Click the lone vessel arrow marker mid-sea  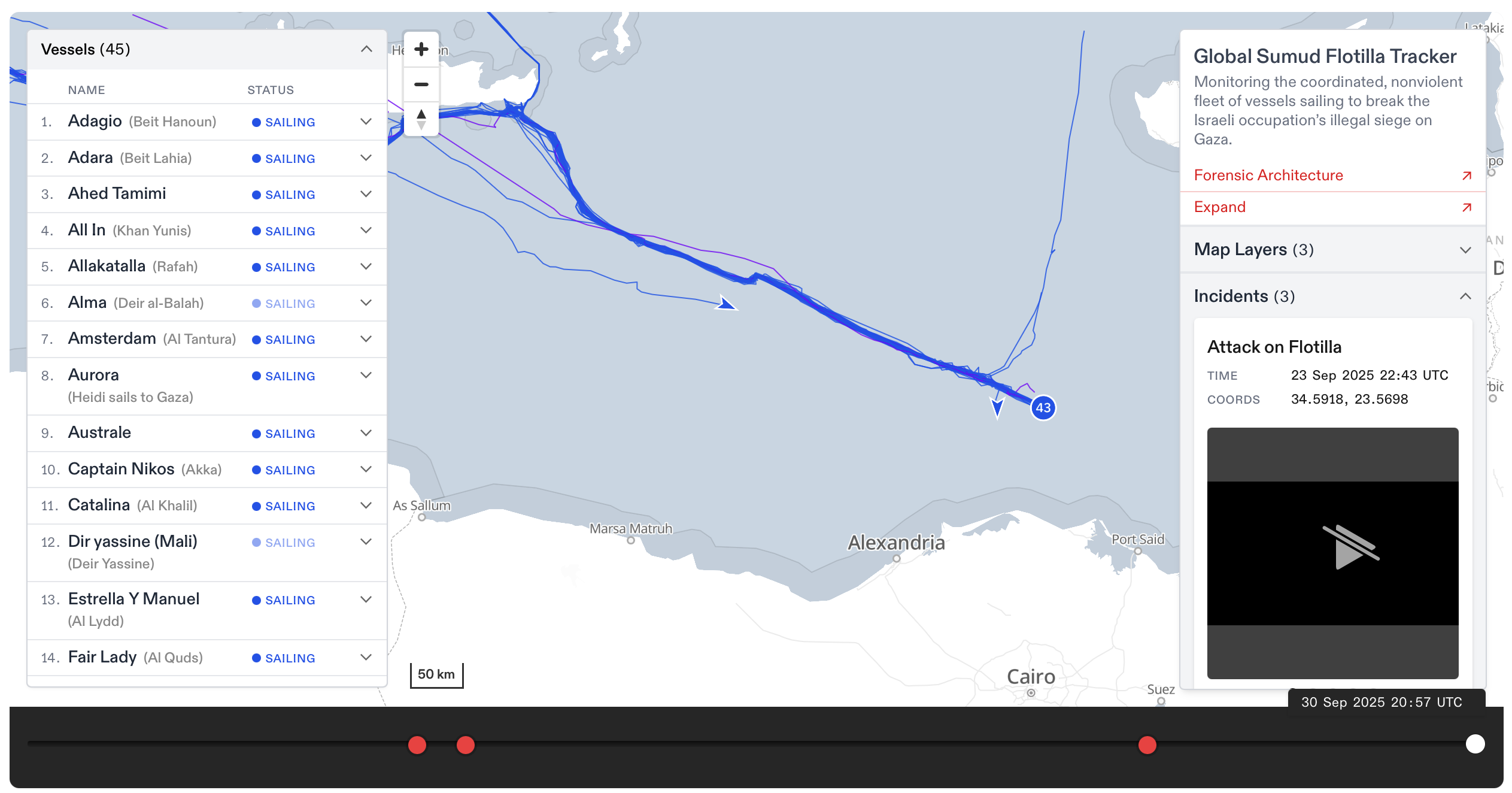click(726, 304)
